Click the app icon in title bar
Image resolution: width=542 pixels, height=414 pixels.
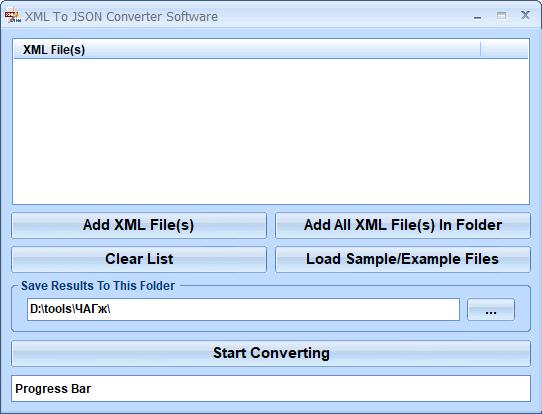[x=12, y=16]
